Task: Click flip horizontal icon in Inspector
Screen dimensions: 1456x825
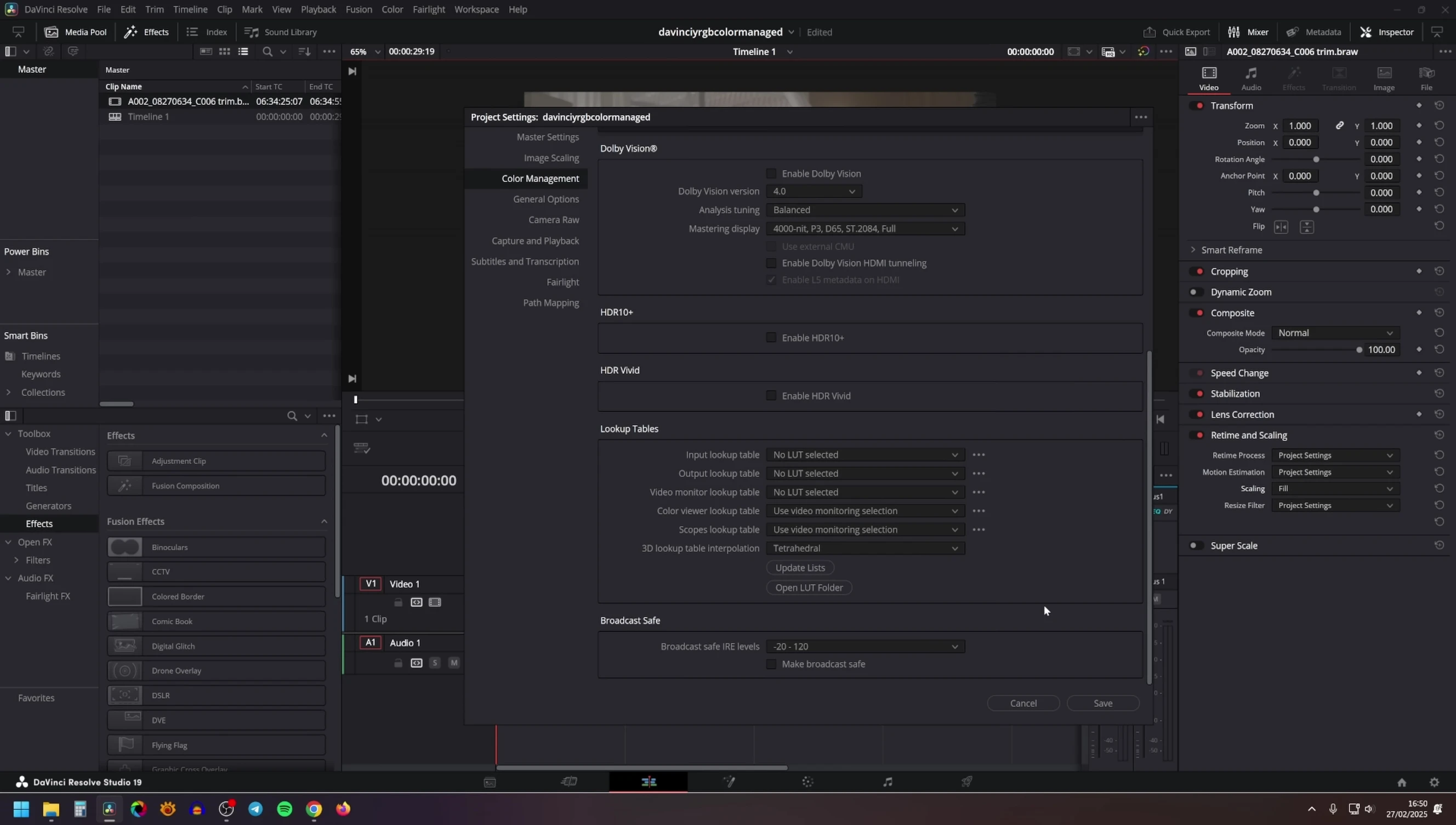Action: pyautogui.click(x=1281, y=227)
